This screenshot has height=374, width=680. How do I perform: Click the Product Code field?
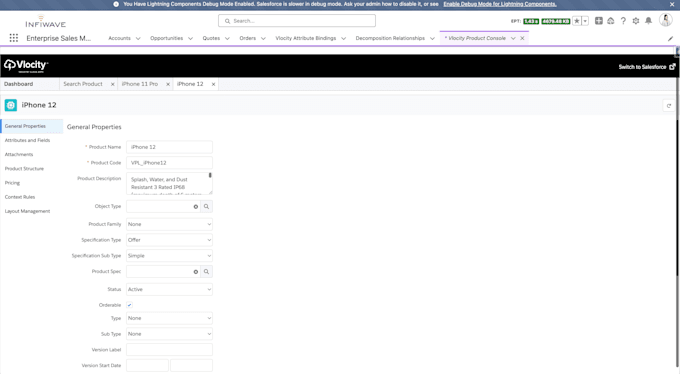pyautogui.click(x=169, y=163)
